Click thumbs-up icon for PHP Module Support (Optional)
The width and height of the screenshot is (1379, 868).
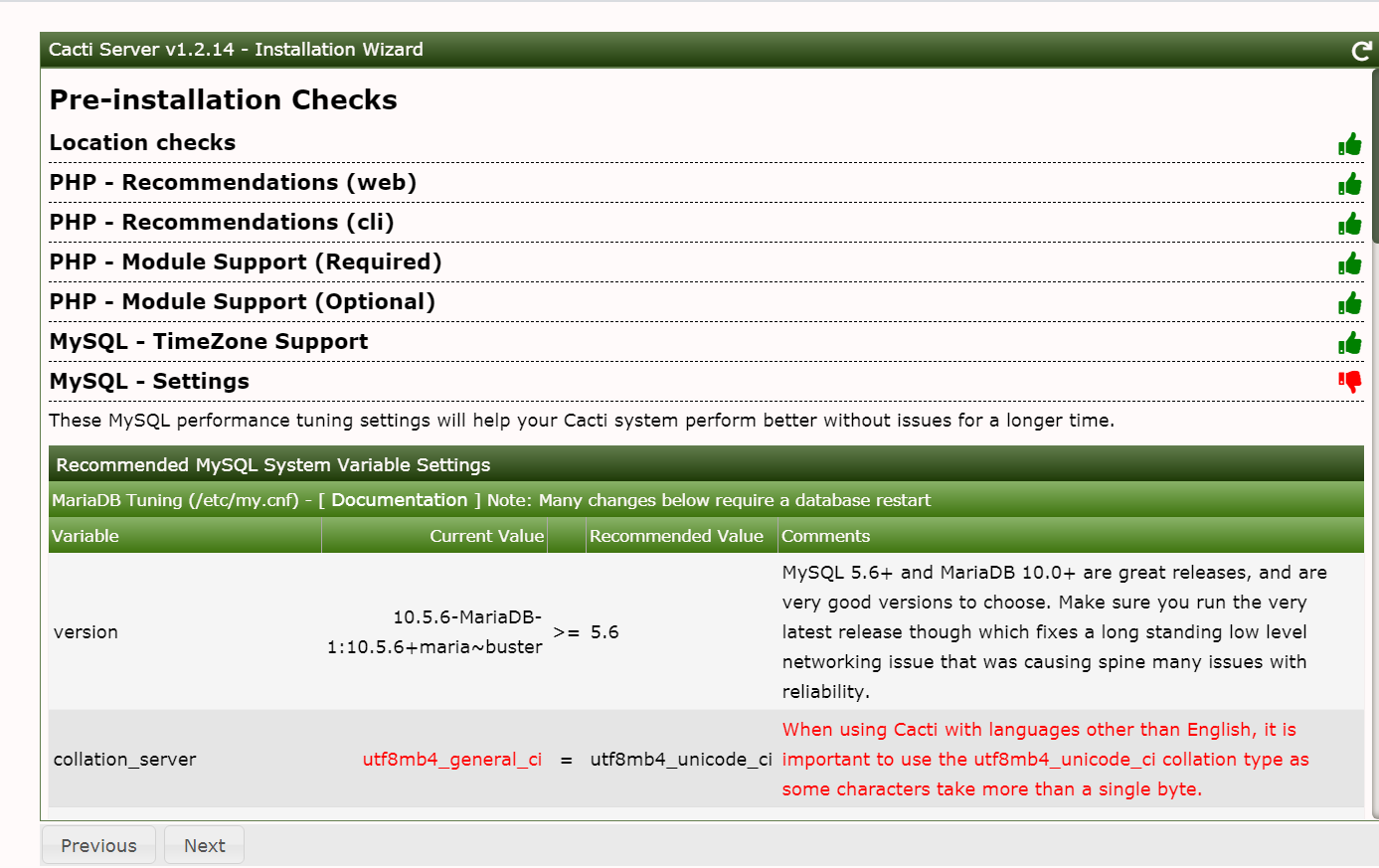1350,303
